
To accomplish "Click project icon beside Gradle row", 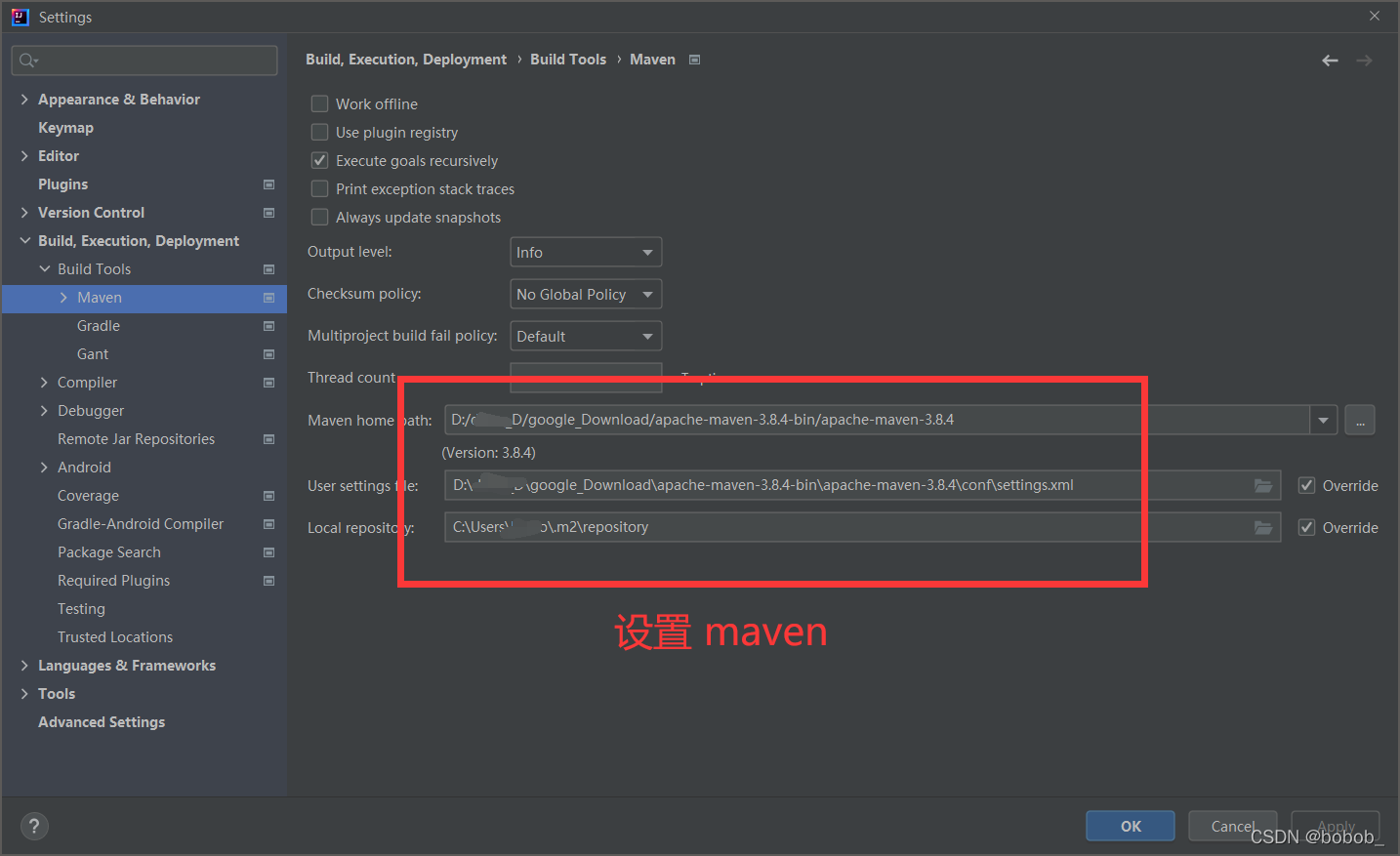I will tap(269, 326).
